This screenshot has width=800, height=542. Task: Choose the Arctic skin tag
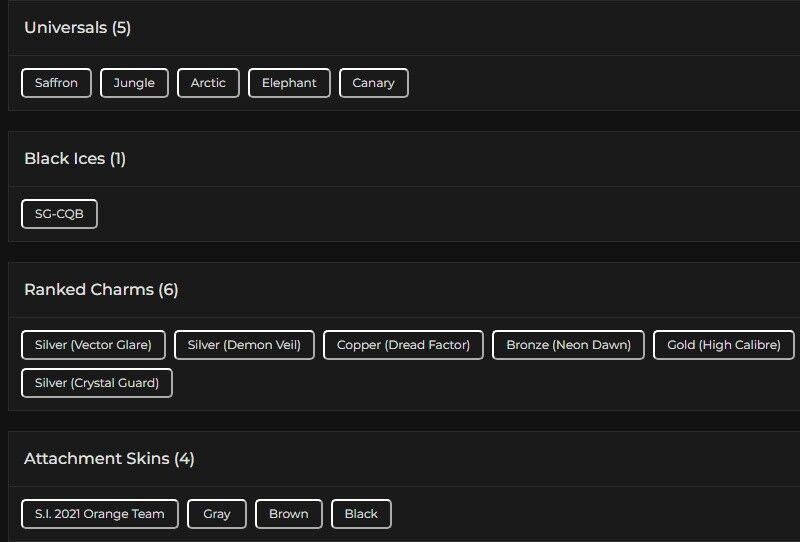tap(208, 83)
